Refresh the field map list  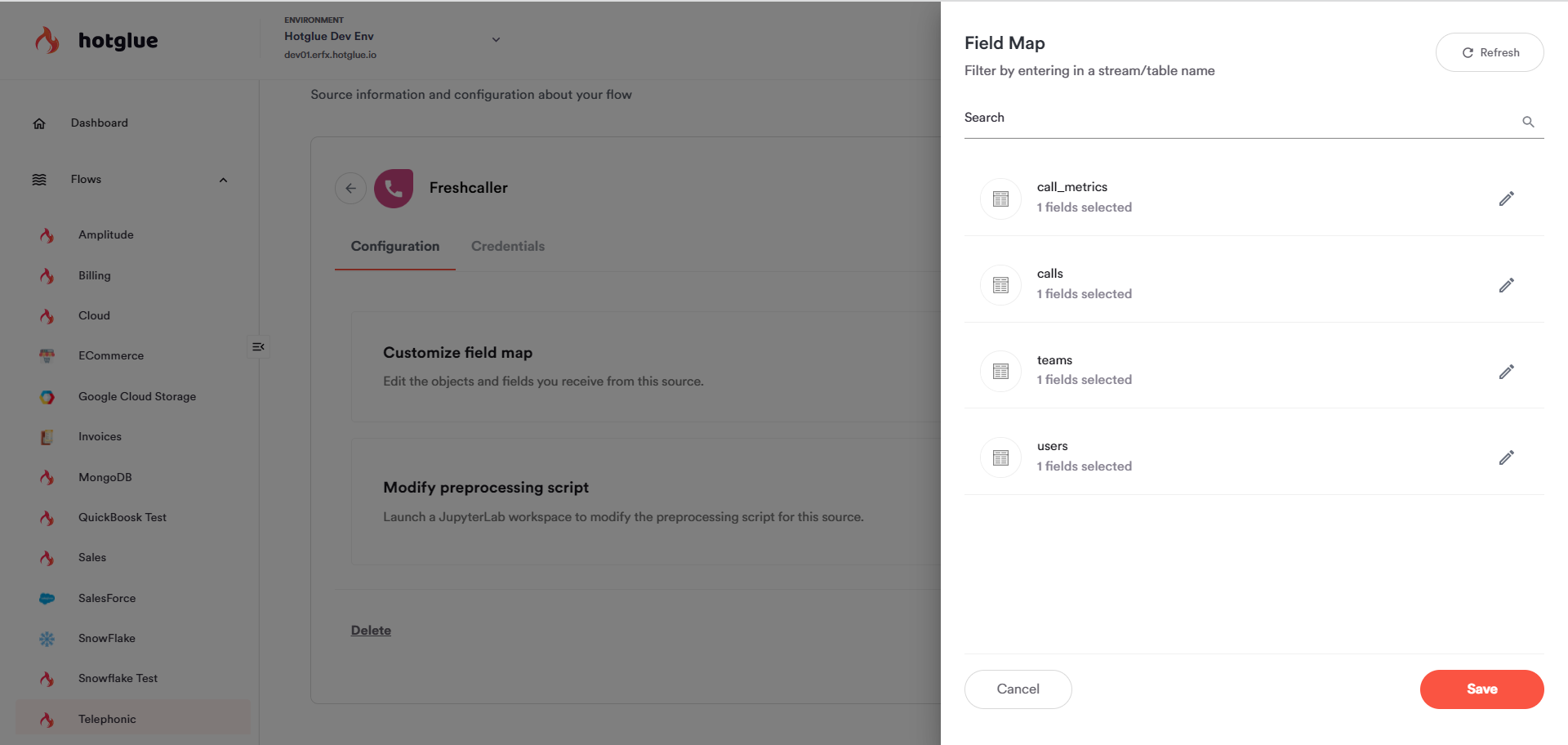[1490, 52]
